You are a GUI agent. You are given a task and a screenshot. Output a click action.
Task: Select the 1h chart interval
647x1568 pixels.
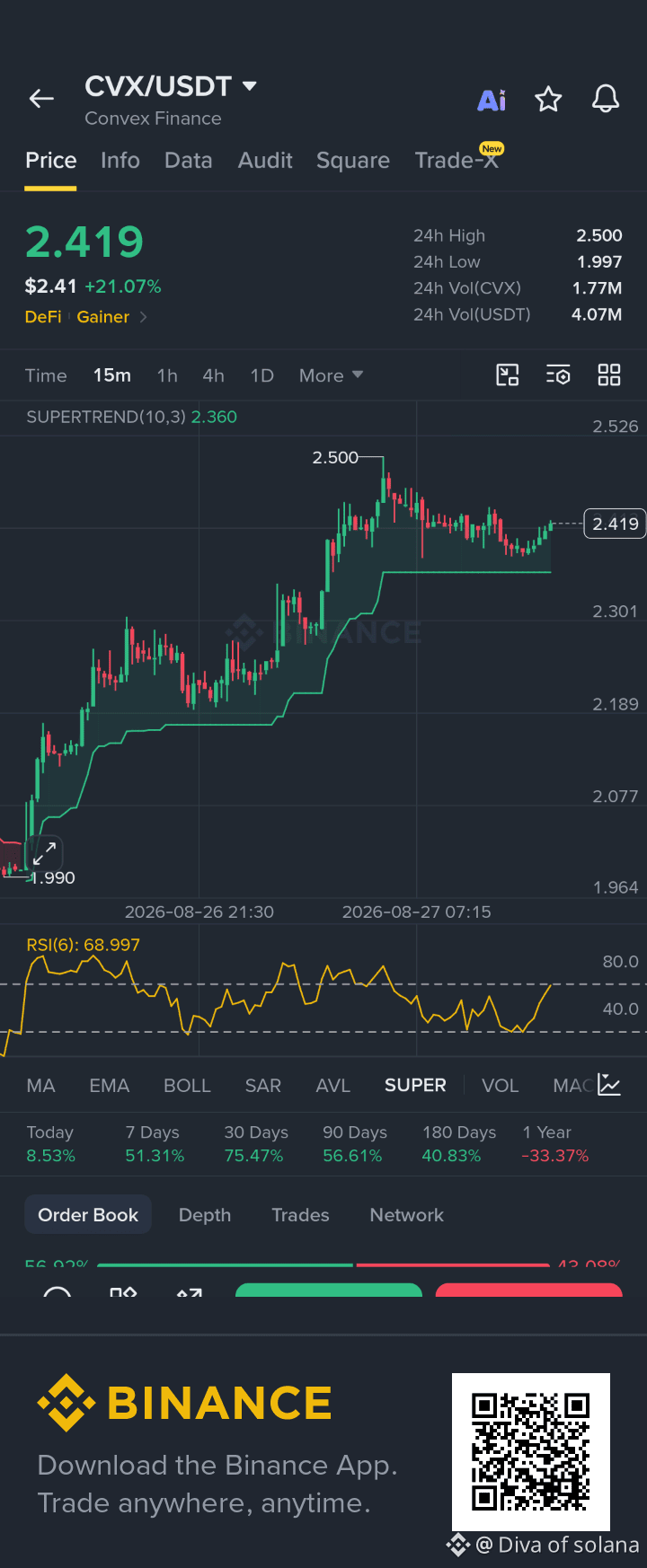[x=167, y=375]
